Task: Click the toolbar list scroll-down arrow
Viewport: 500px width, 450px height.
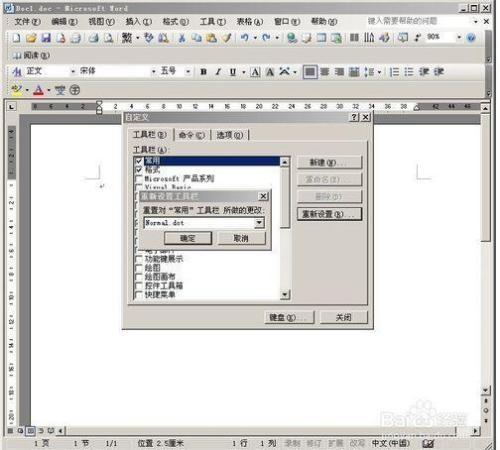Action: [285, 294]
